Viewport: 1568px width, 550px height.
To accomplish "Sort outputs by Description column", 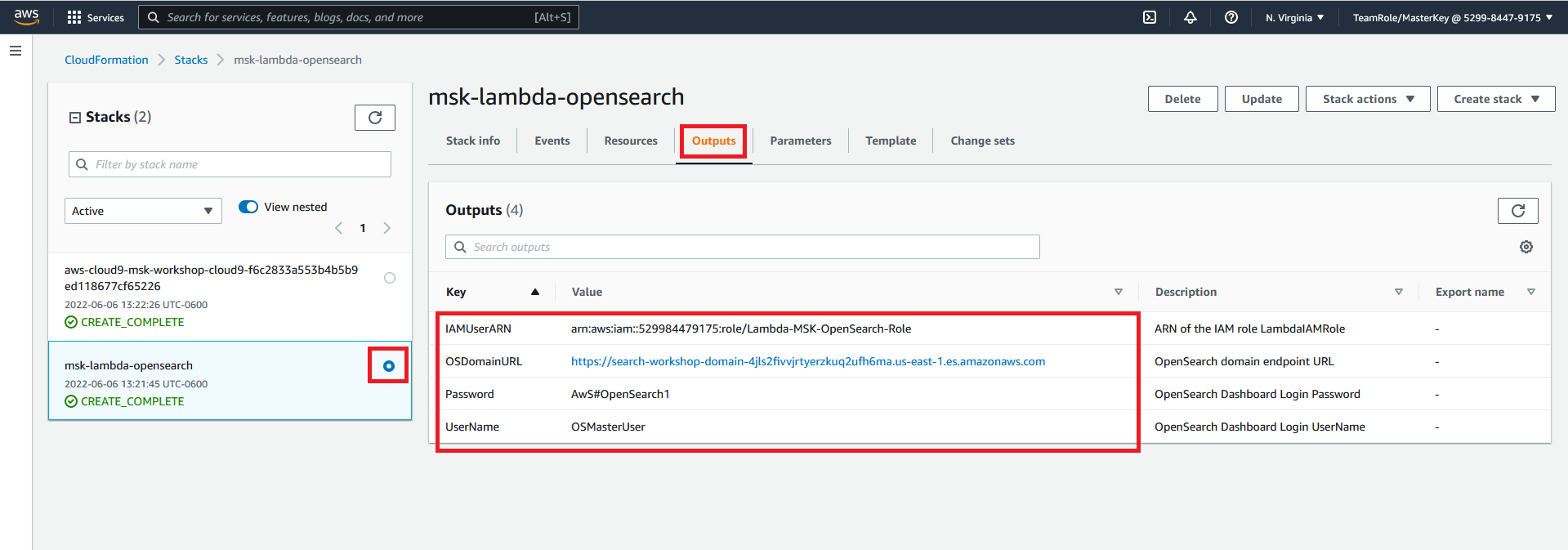I will [1399, 292].
